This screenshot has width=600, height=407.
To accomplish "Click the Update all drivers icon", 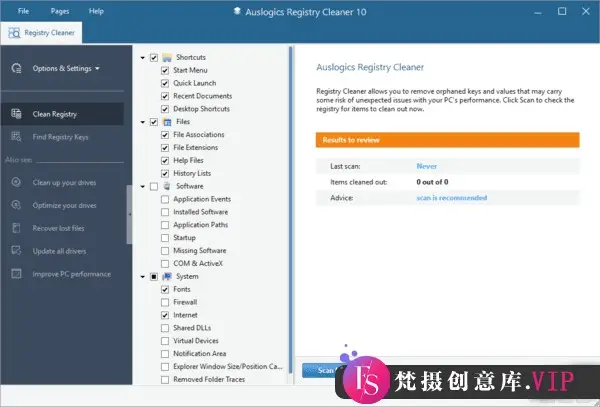I will click(16, 251).
